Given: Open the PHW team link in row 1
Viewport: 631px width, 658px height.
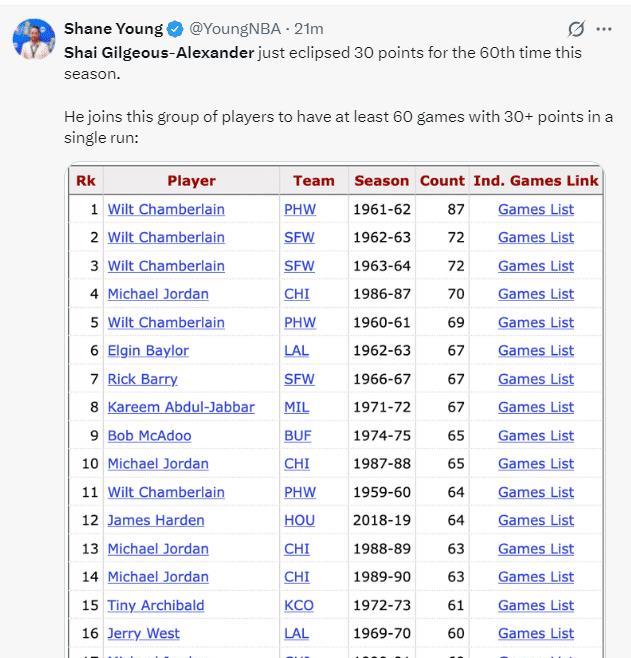Looking at the screenshot, I should click(x=300, y=209).
